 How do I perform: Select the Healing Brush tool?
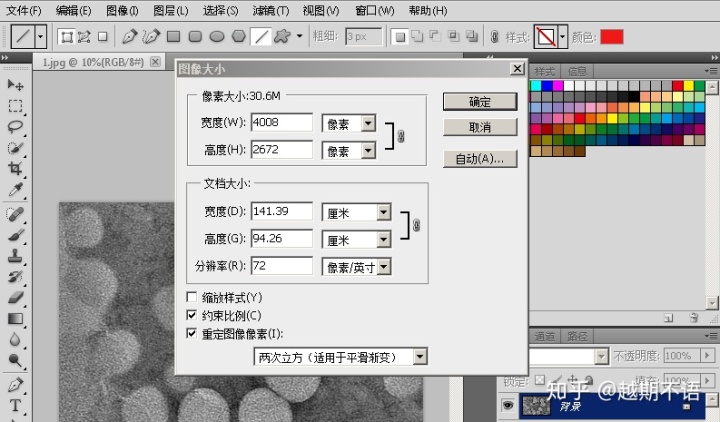15,214
